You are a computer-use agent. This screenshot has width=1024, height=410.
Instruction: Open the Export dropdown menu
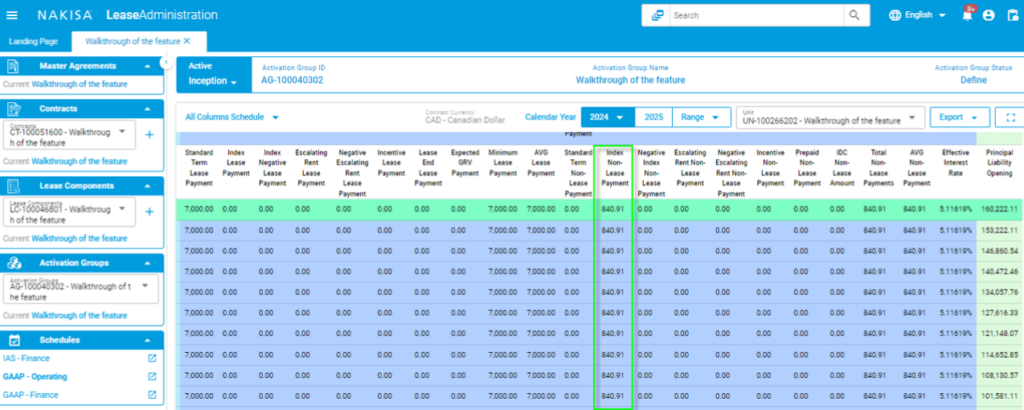coord(959,117)
